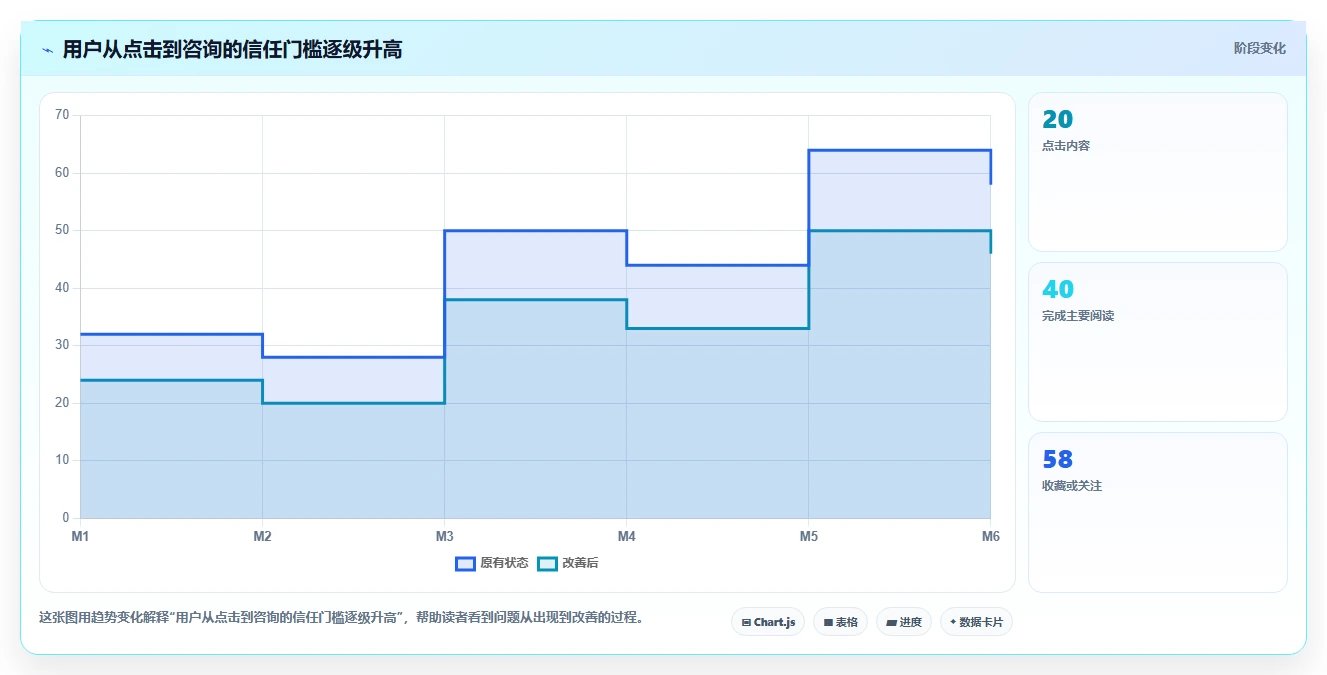Viewport: 1327px width, 675px height.
Task: Click the M5 x-axis label
Action: [x=808, y=537]
